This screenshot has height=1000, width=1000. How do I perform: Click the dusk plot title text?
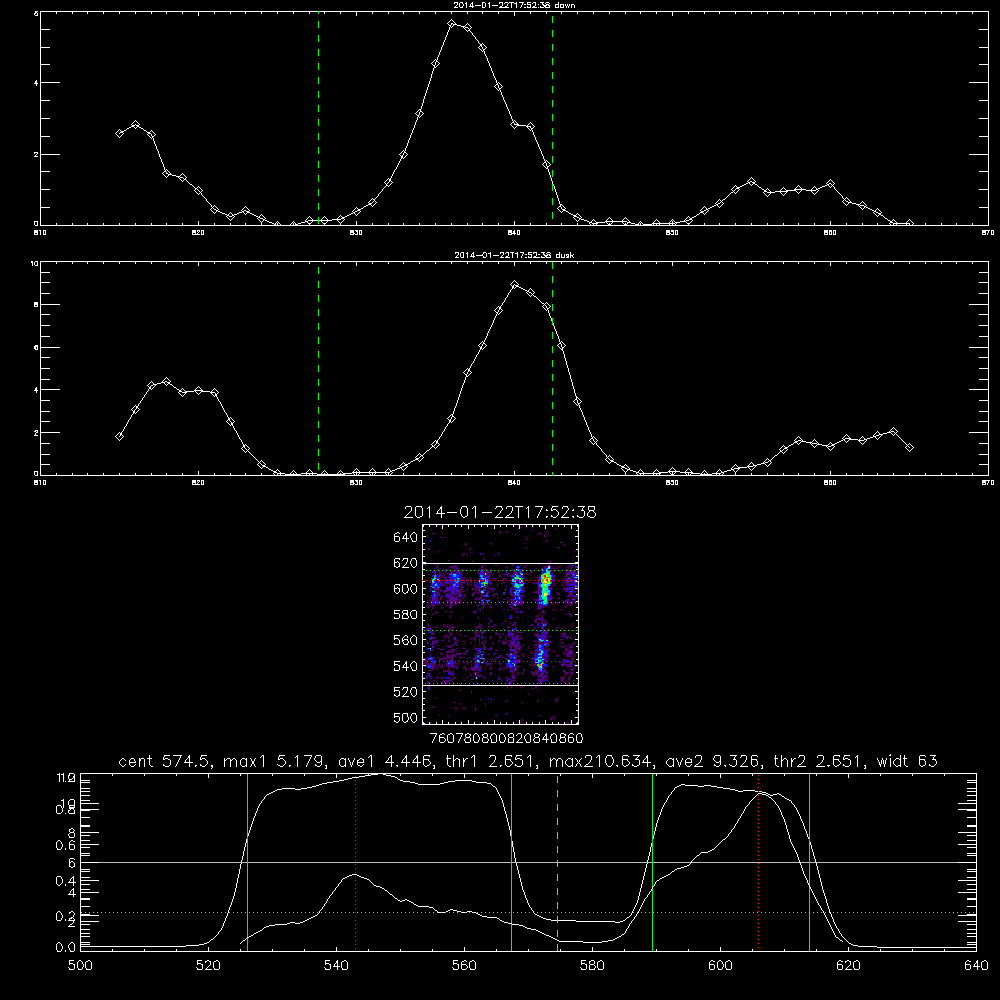tap(514, 255)
